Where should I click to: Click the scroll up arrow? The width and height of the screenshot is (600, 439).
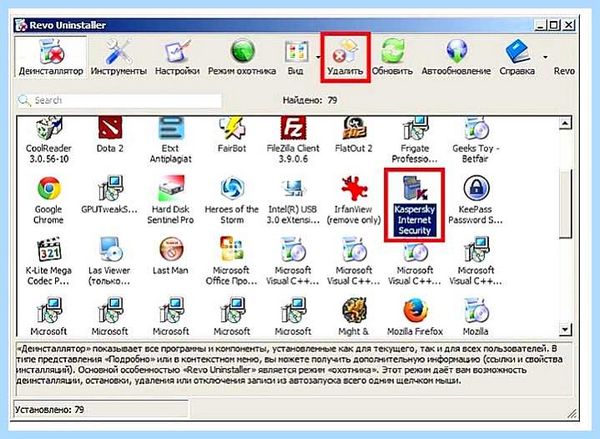tap(566, 123)
